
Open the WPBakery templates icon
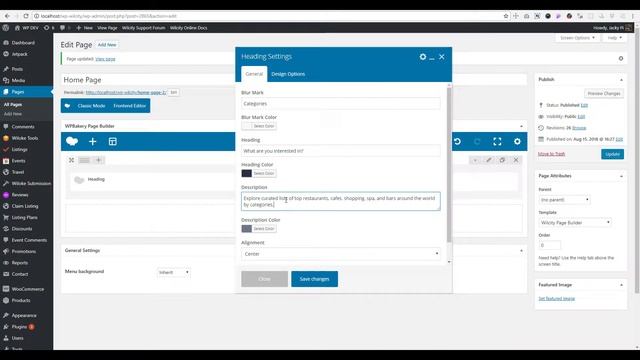113,141
